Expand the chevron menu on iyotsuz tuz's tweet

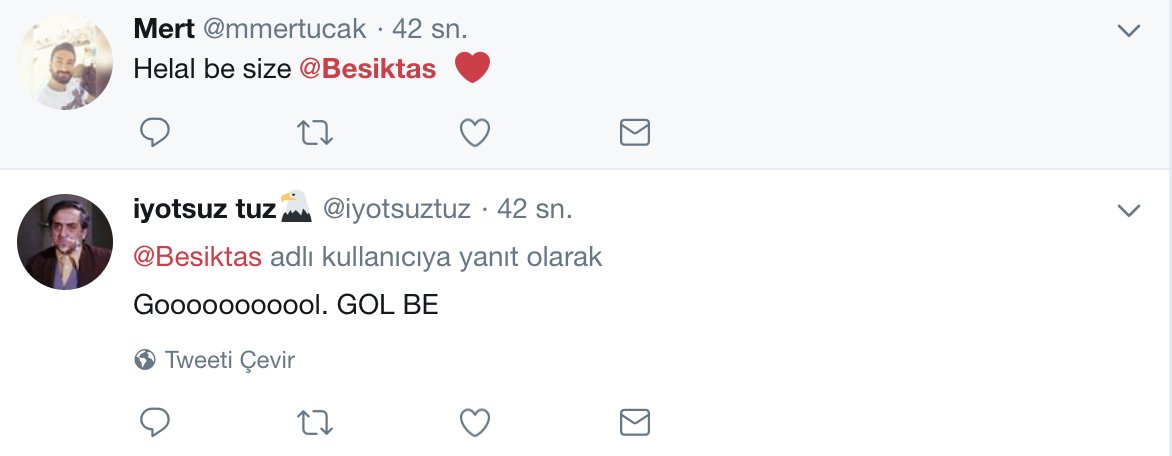pyautogui.click(x=1128, y=210)
